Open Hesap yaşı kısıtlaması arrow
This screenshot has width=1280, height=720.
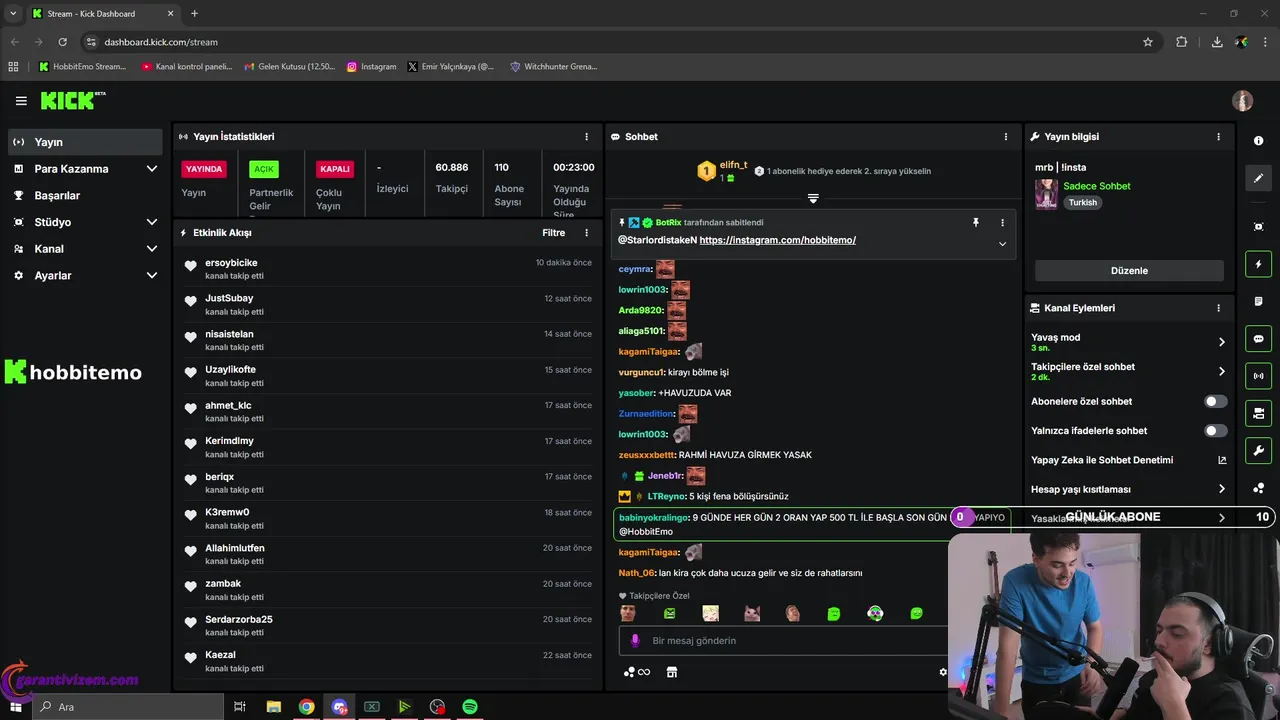pyautogui.click(x=1221, y=489)
